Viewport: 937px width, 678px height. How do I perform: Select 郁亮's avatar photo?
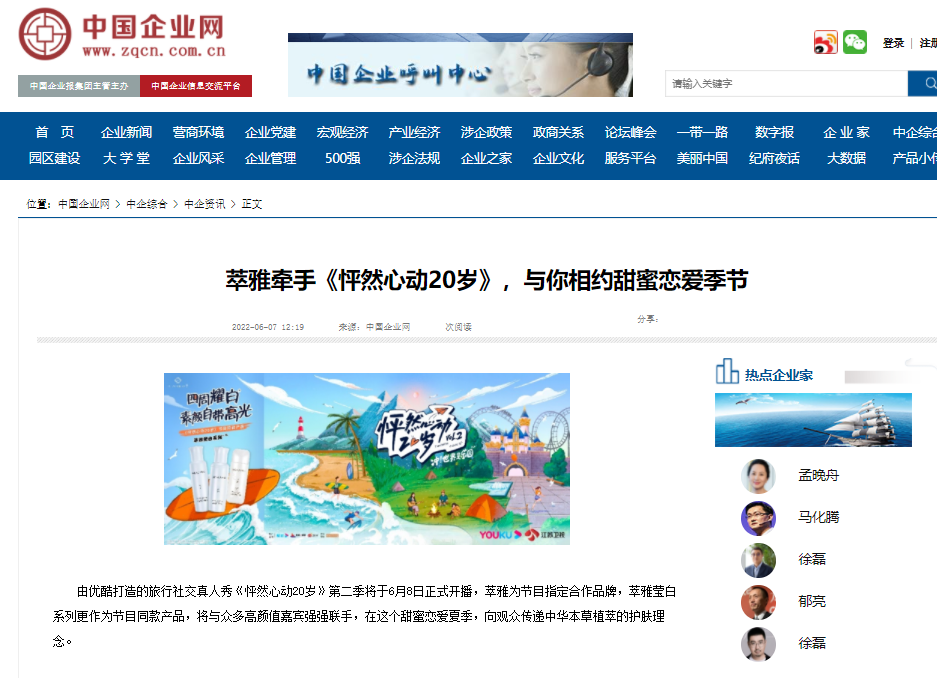pos(758,602)
